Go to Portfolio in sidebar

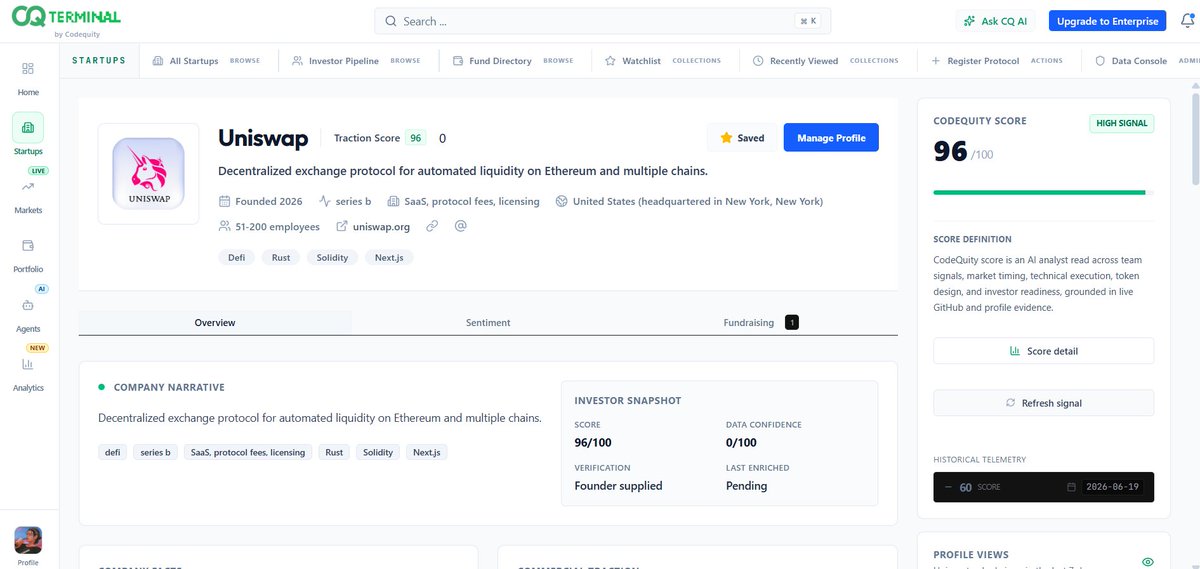pos(28,254)
